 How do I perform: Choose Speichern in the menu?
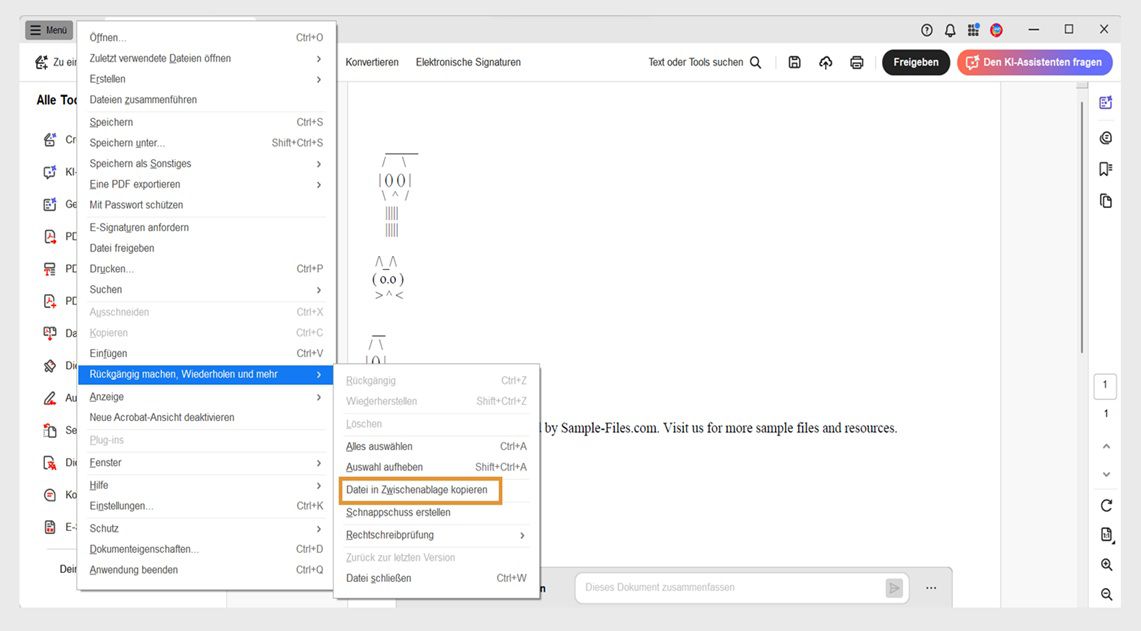pos(206,122)
